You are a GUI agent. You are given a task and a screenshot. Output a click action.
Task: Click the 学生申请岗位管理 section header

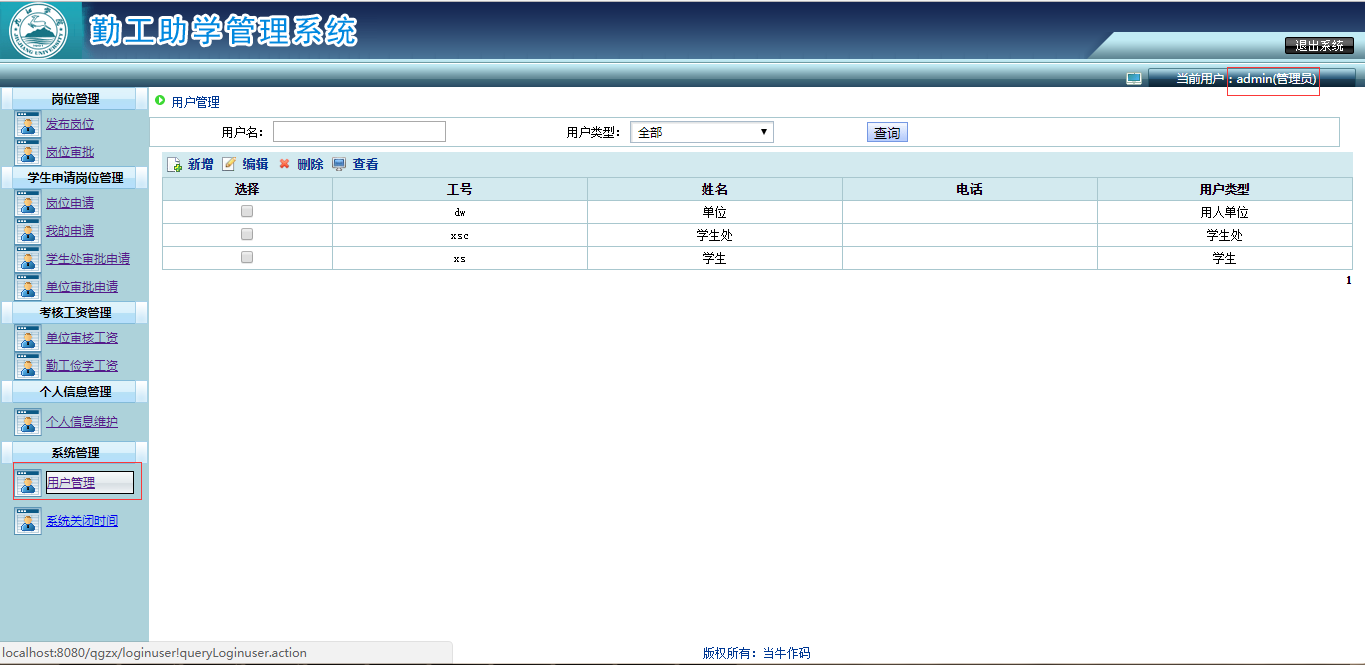[75, 177]
